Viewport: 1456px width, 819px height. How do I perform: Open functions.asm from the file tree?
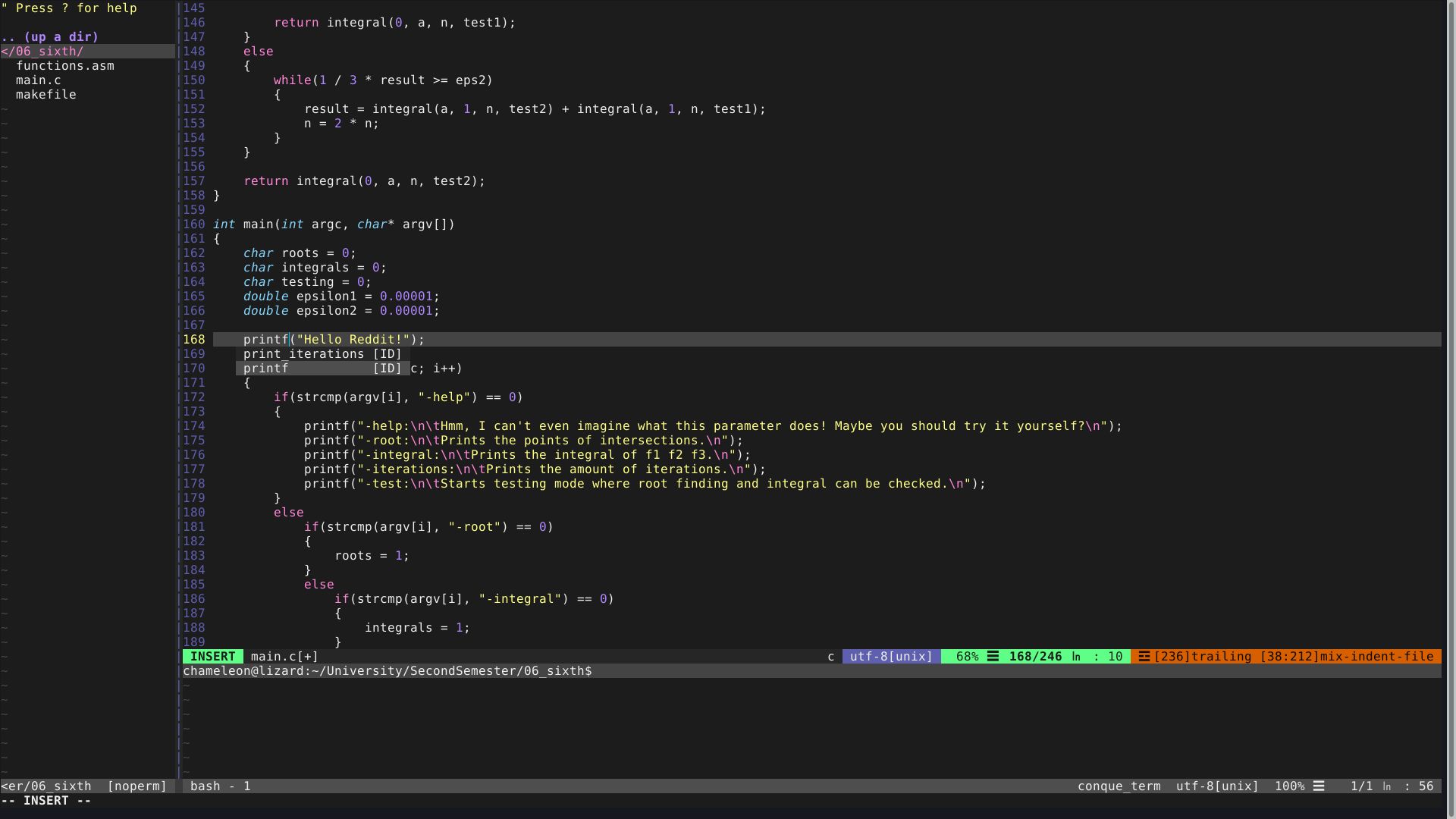point(65,65)
